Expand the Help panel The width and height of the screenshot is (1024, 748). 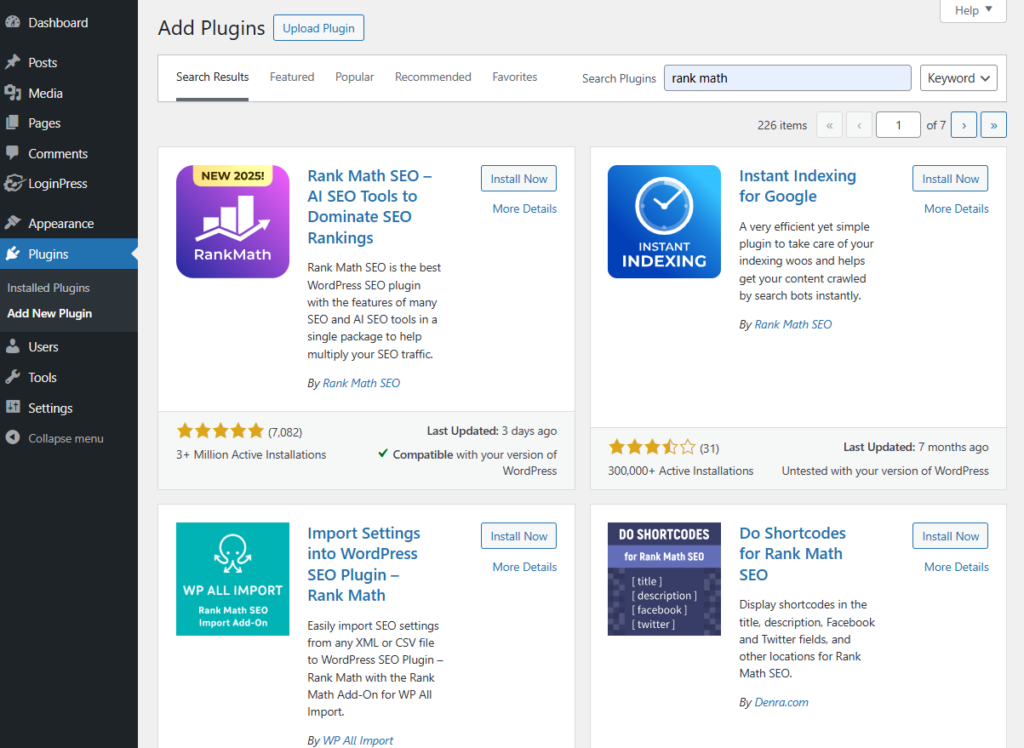click(x=973, y=10)
